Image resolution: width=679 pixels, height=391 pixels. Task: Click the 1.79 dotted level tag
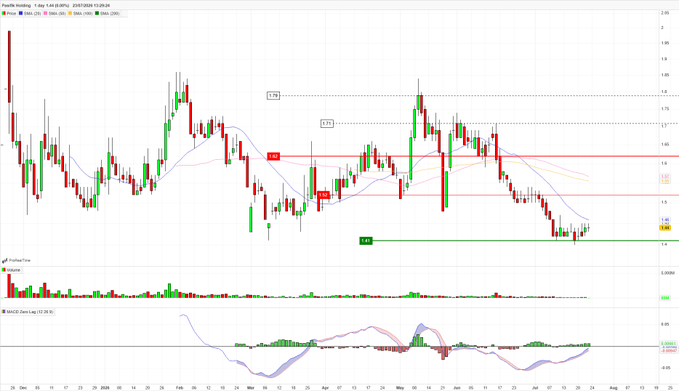tap(273, 95)
